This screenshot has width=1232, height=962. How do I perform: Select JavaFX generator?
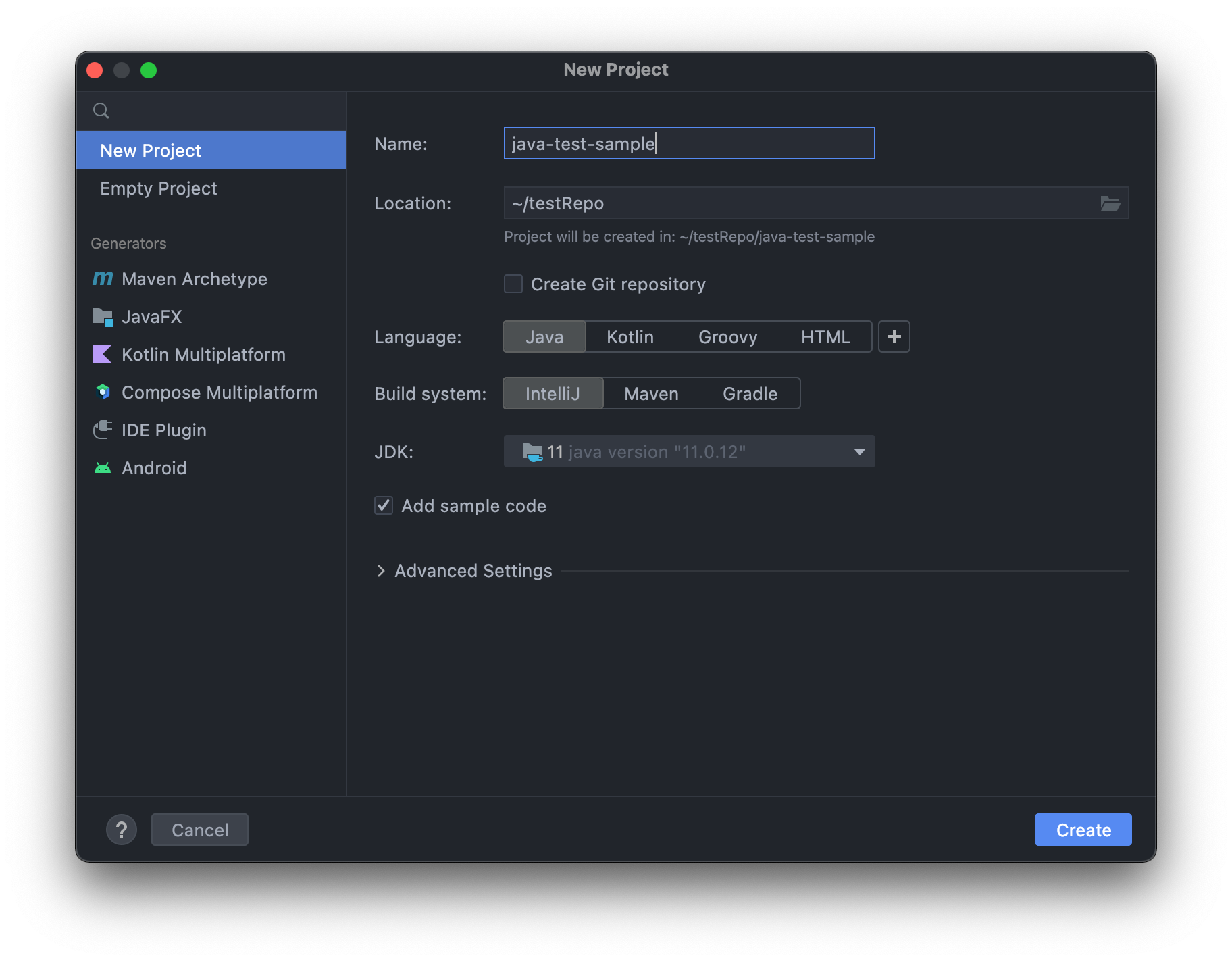(x=211, y=316)
